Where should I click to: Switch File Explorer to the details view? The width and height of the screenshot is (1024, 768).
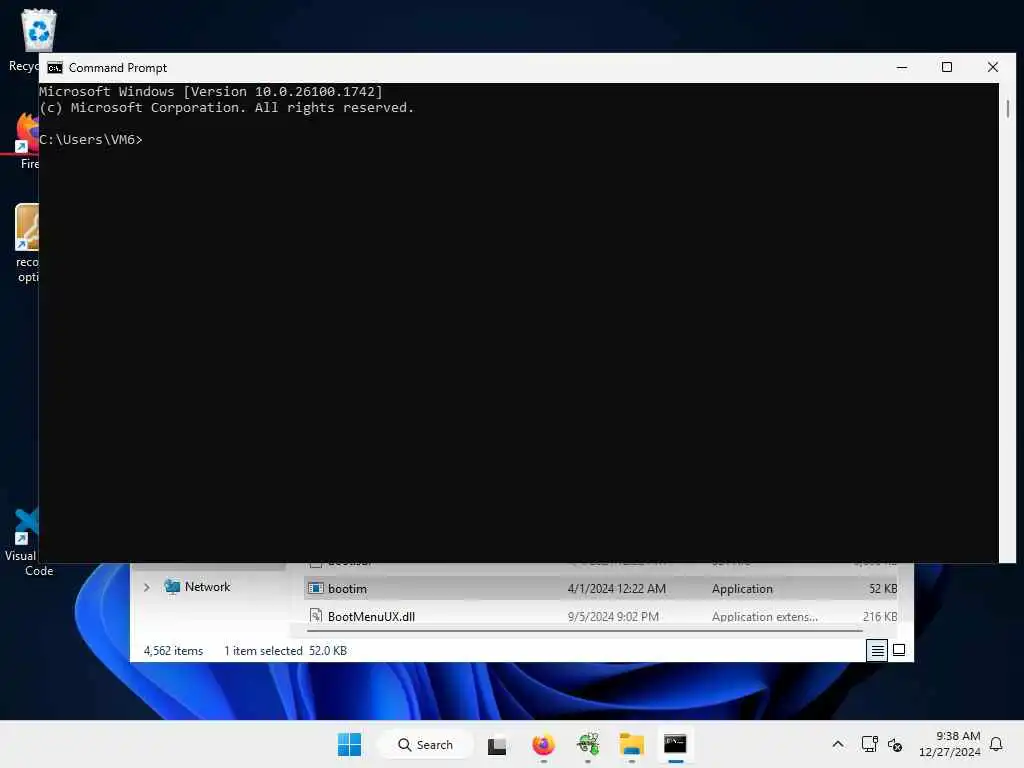877,650
